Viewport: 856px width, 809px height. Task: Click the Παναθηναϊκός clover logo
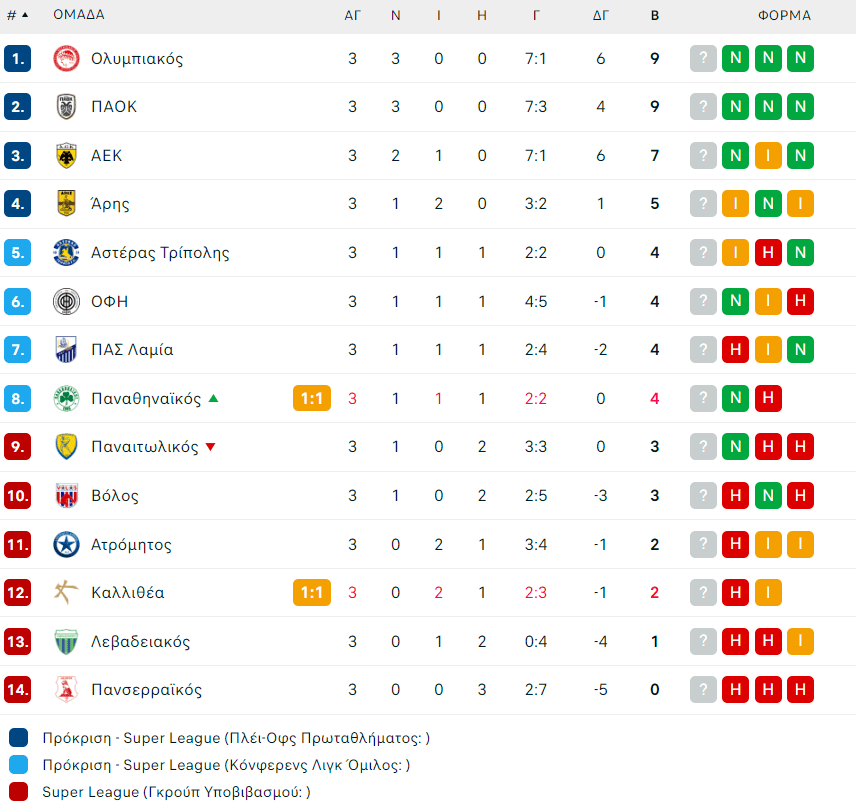[66, 399]
